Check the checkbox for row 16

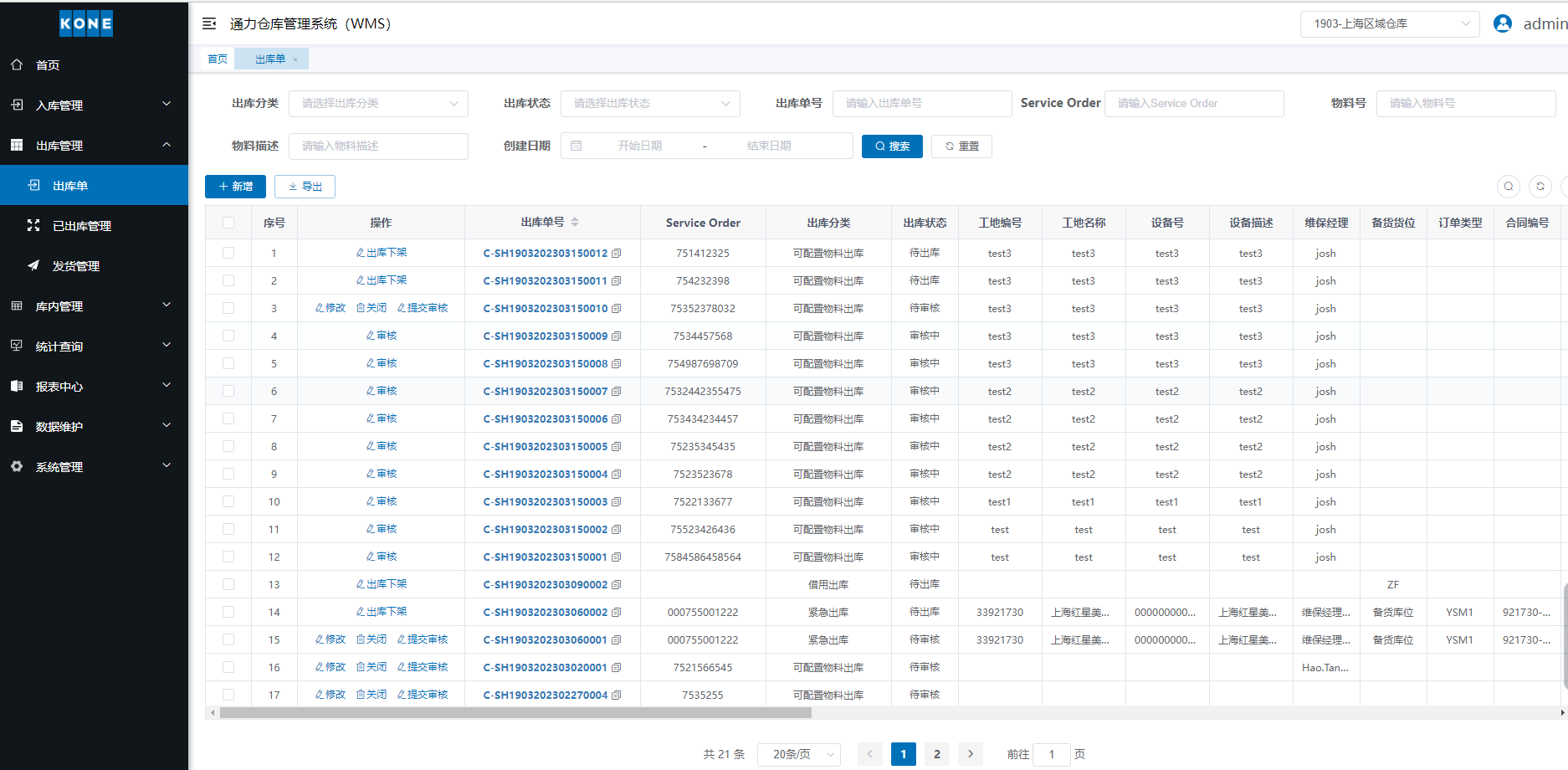tap(228, 667)
